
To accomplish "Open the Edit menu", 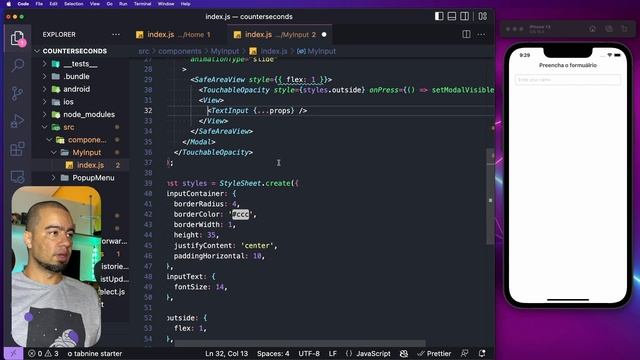I will click(53, 4).
